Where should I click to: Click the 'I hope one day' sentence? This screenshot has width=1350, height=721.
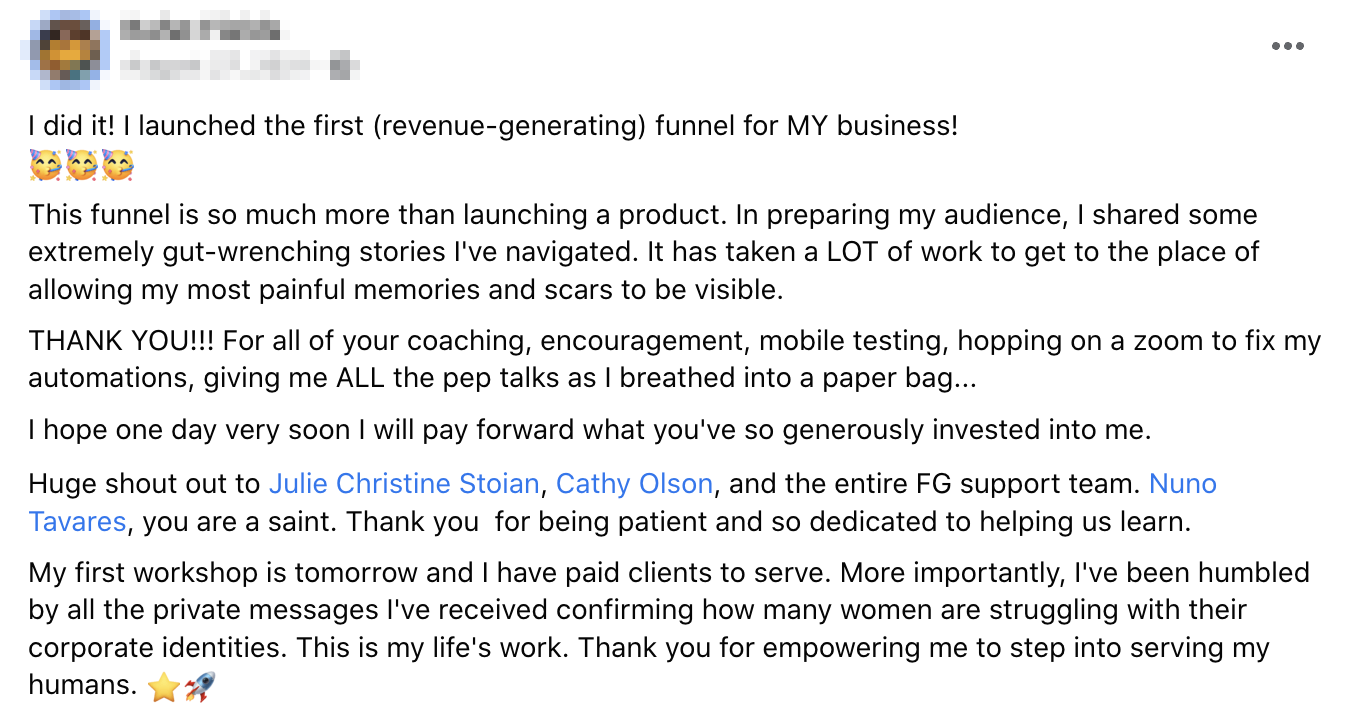click(x=590, y=431)
